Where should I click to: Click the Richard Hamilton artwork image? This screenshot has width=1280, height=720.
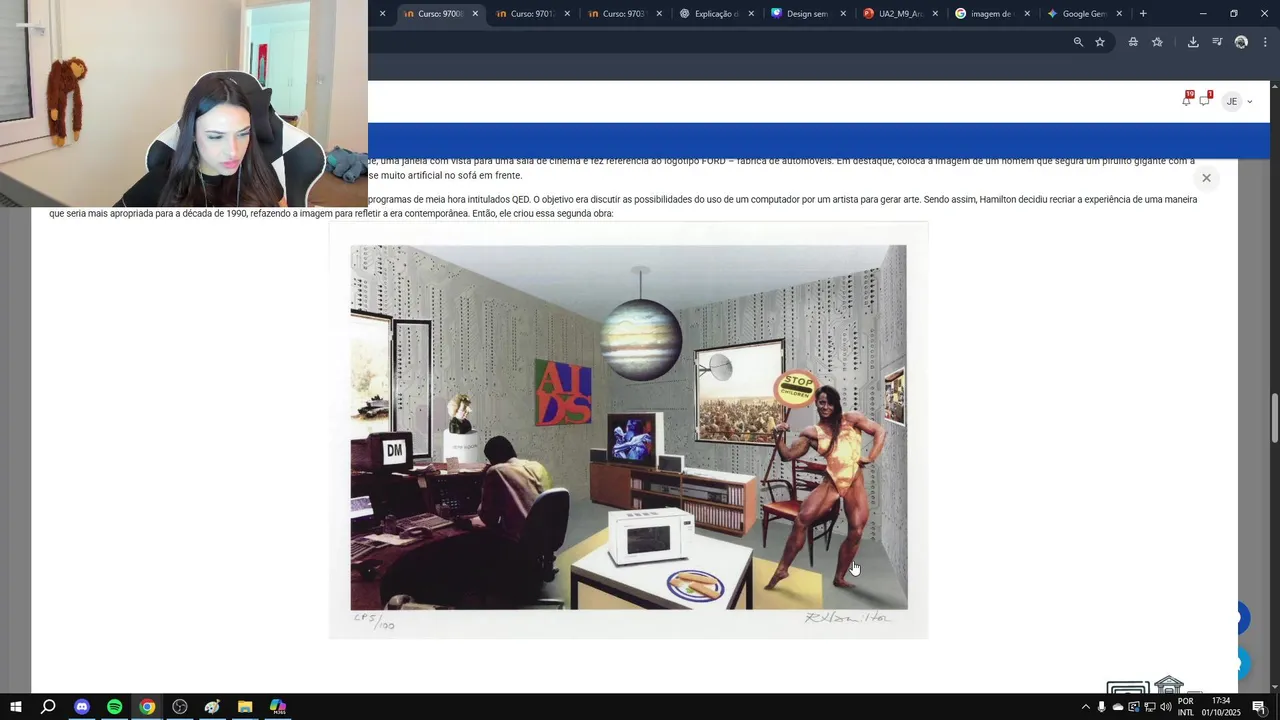(x=629, y=428)
